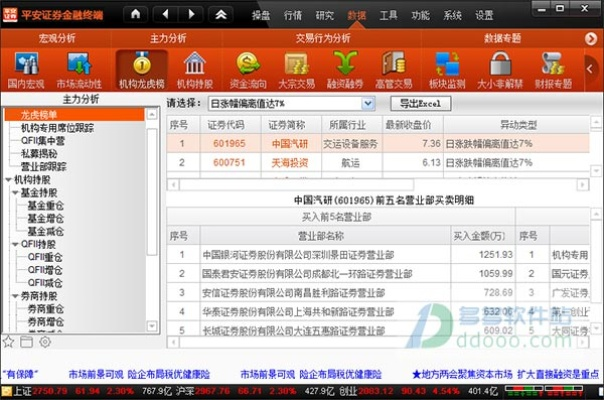
Task: Select 机构龙虎榜 medal icon
Action: pyautogui.click(x=141, y=71)
